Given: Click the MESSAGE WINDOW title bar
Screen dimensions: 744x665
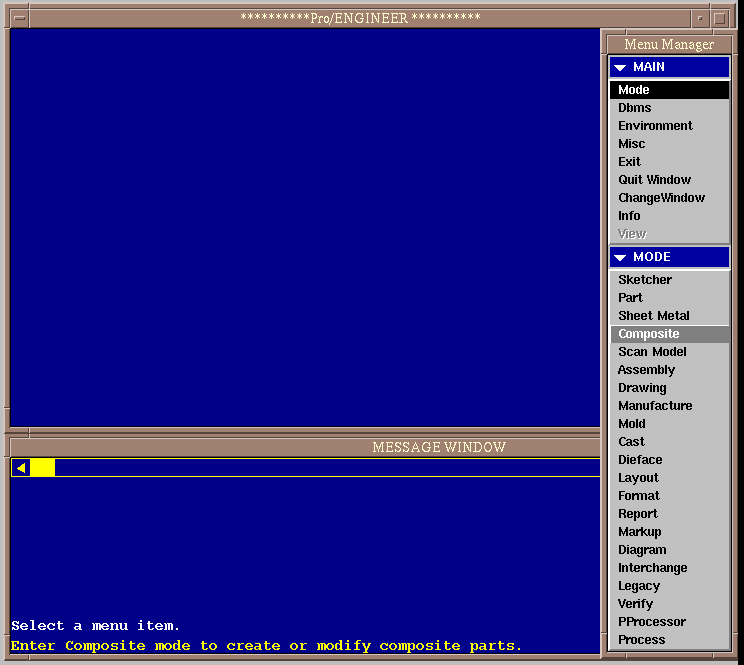Looking at the screenshot, I should point(305,447).
